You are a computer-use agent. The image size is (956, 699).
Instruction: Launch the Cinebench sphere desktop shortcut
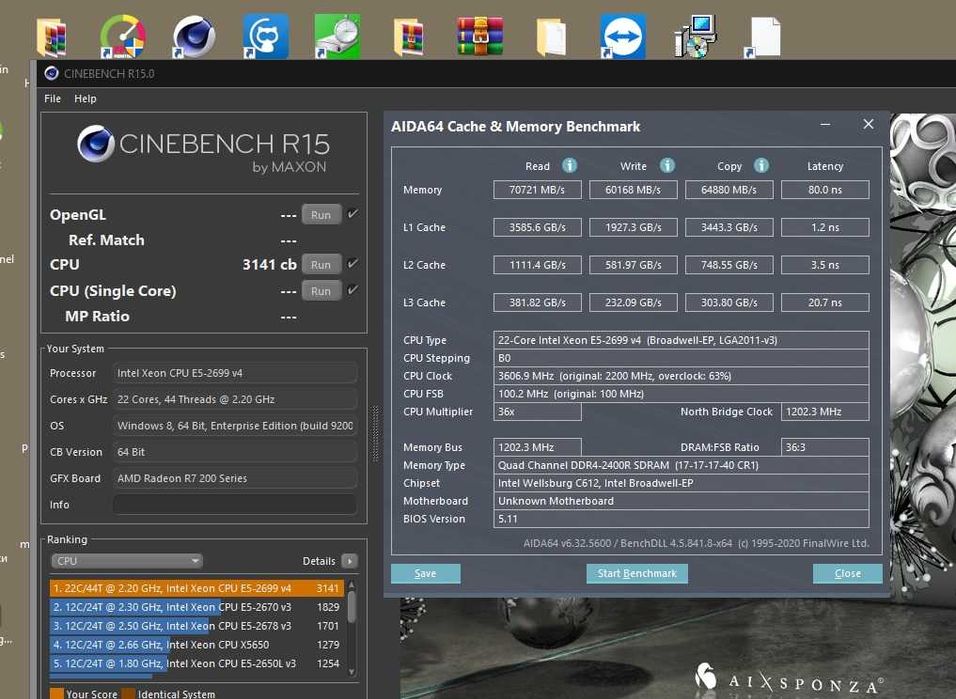(x=194, y=37)
